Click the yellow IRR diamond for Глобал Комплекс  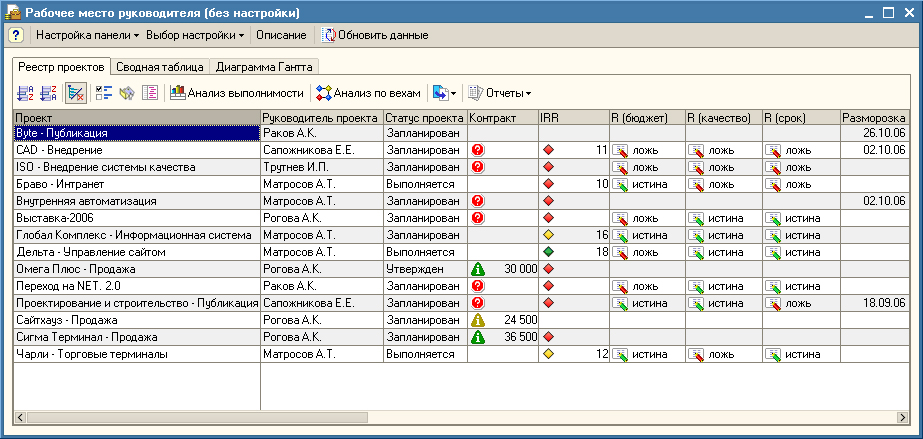click(x=548, y=235)
